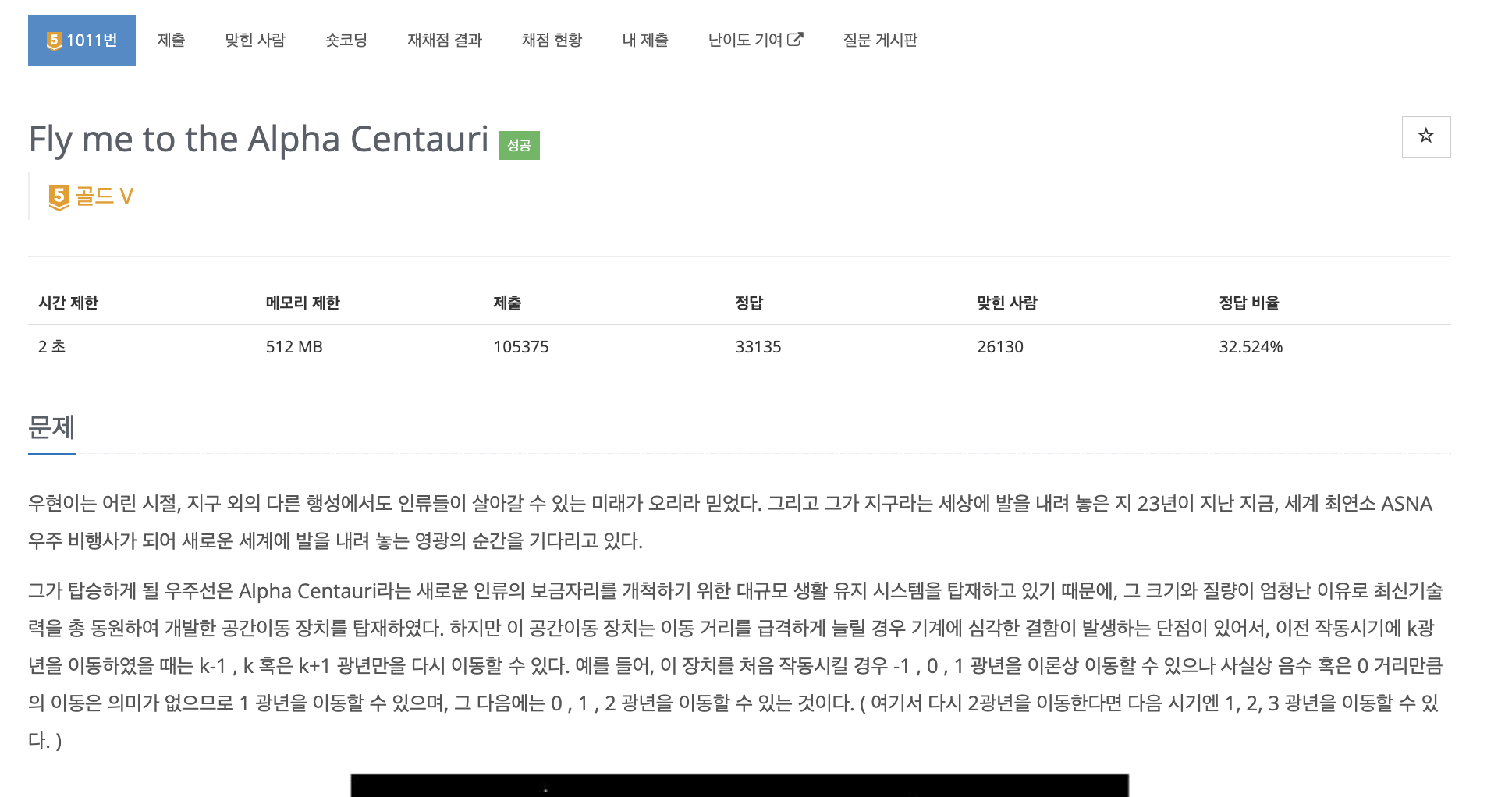This screenshot has width=1512, height=797.
Task: Click the 성공 status badge
Action: coord(518,144)
